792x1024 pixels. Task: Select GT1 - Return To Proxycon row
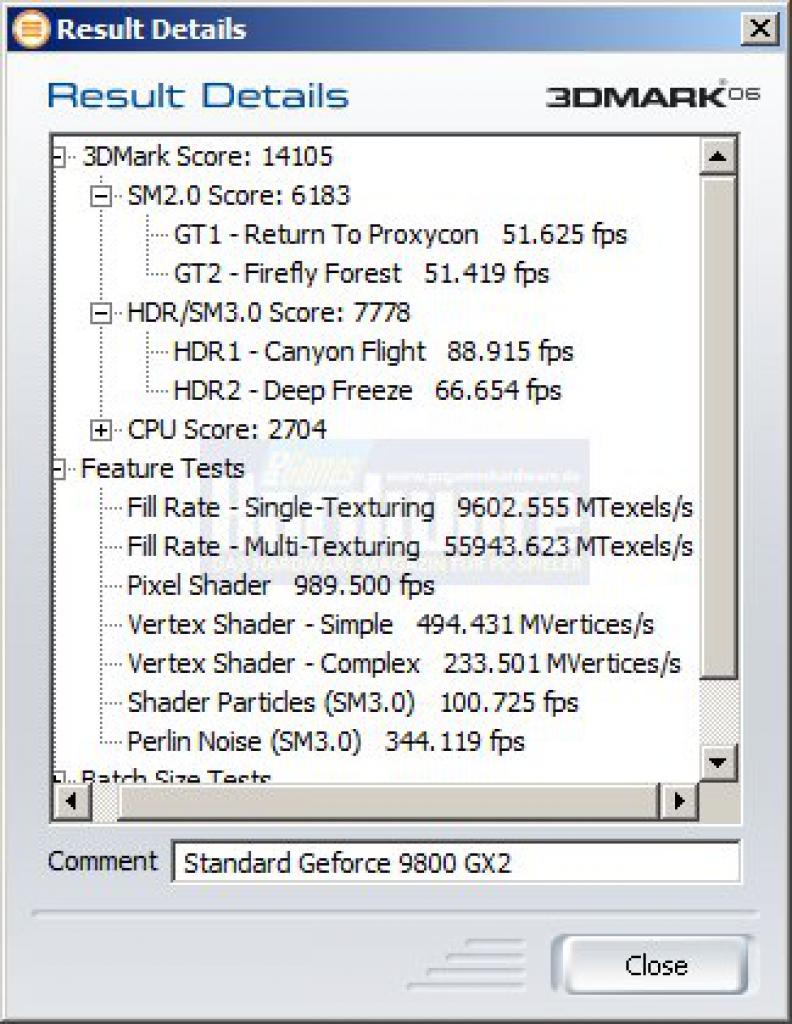pyautogui.click(x=400, y=235)
